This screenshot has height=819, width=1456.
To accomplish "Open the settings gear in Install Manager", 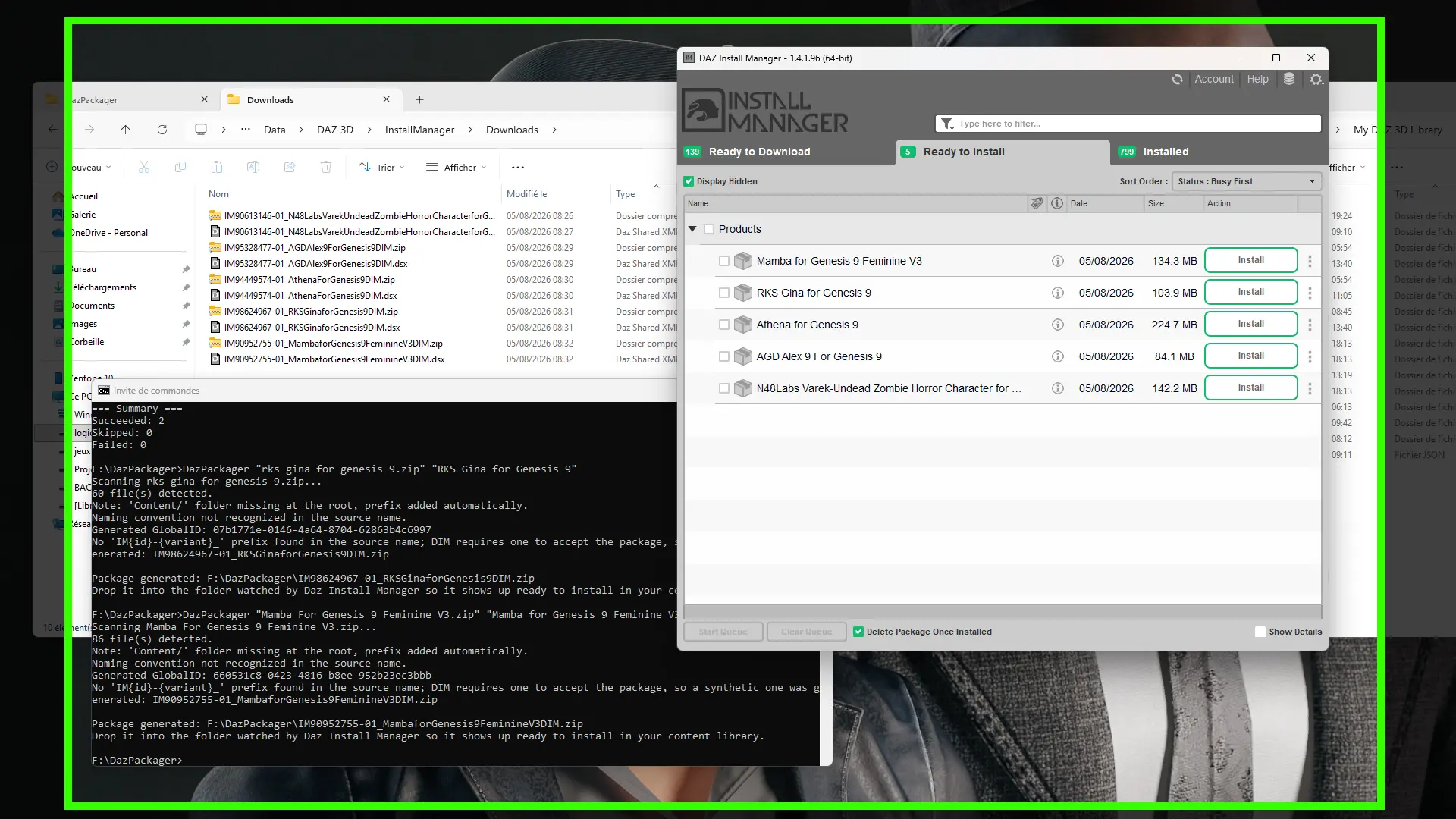I will pos(1316,79).
